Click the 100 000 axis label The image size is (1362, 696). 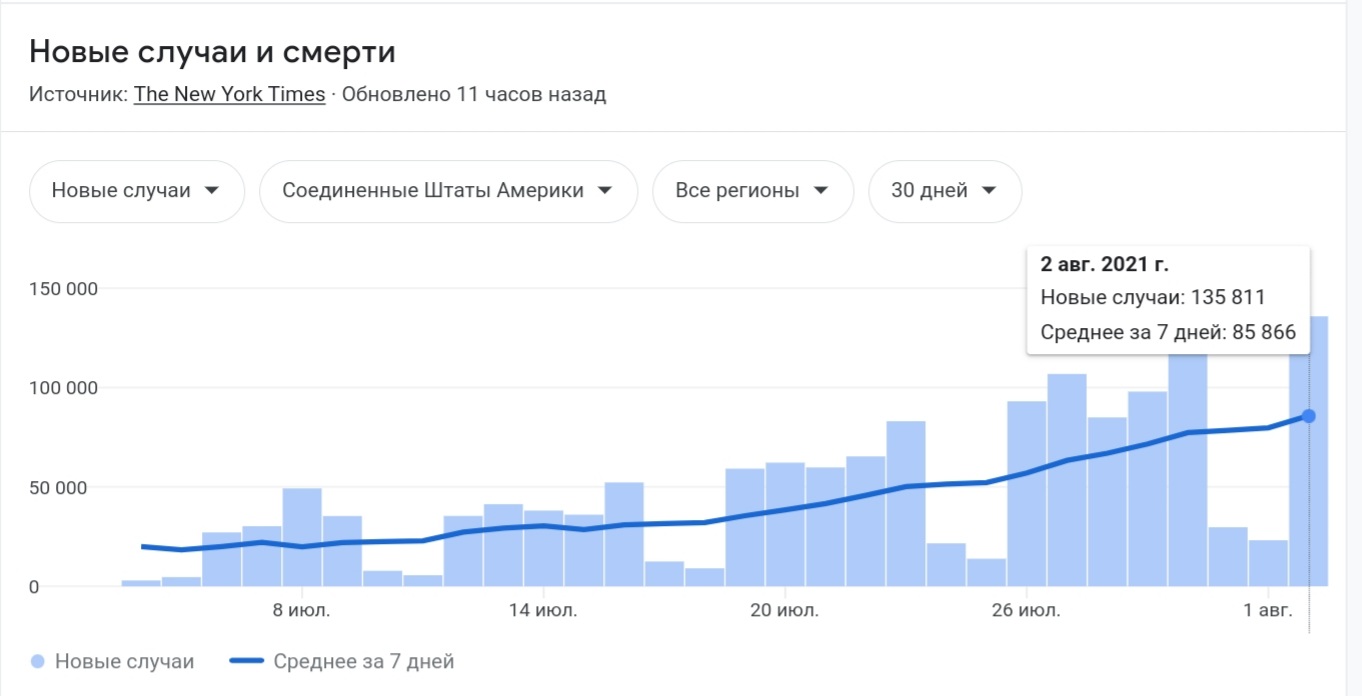(62, 388)
